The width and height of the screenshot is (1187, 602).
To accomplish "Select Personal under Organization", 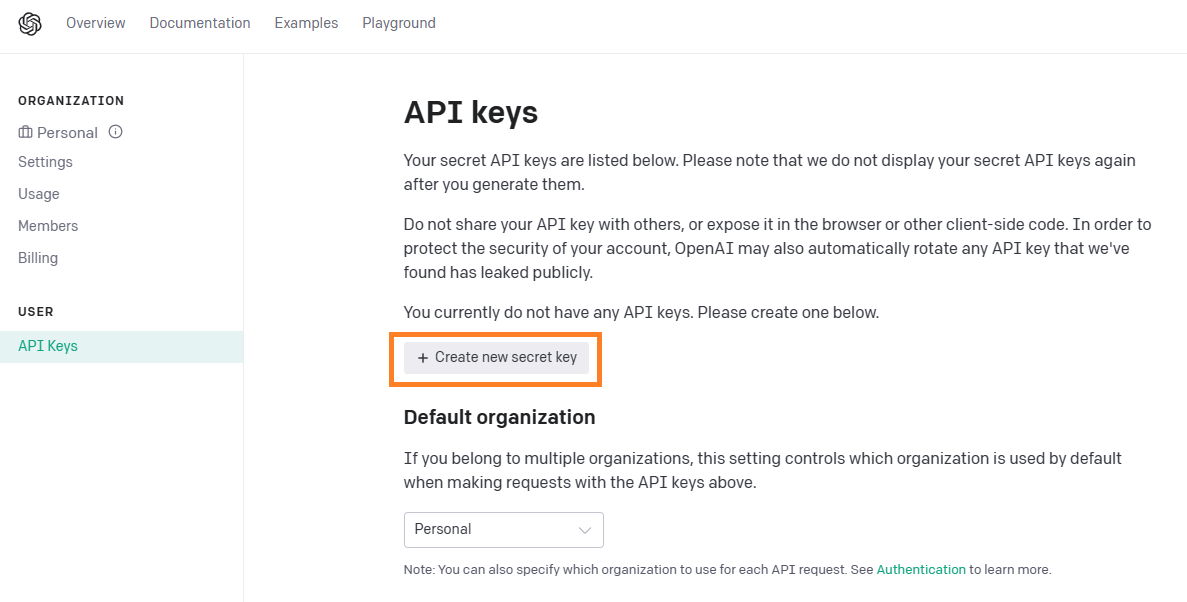I will point(66,132).
